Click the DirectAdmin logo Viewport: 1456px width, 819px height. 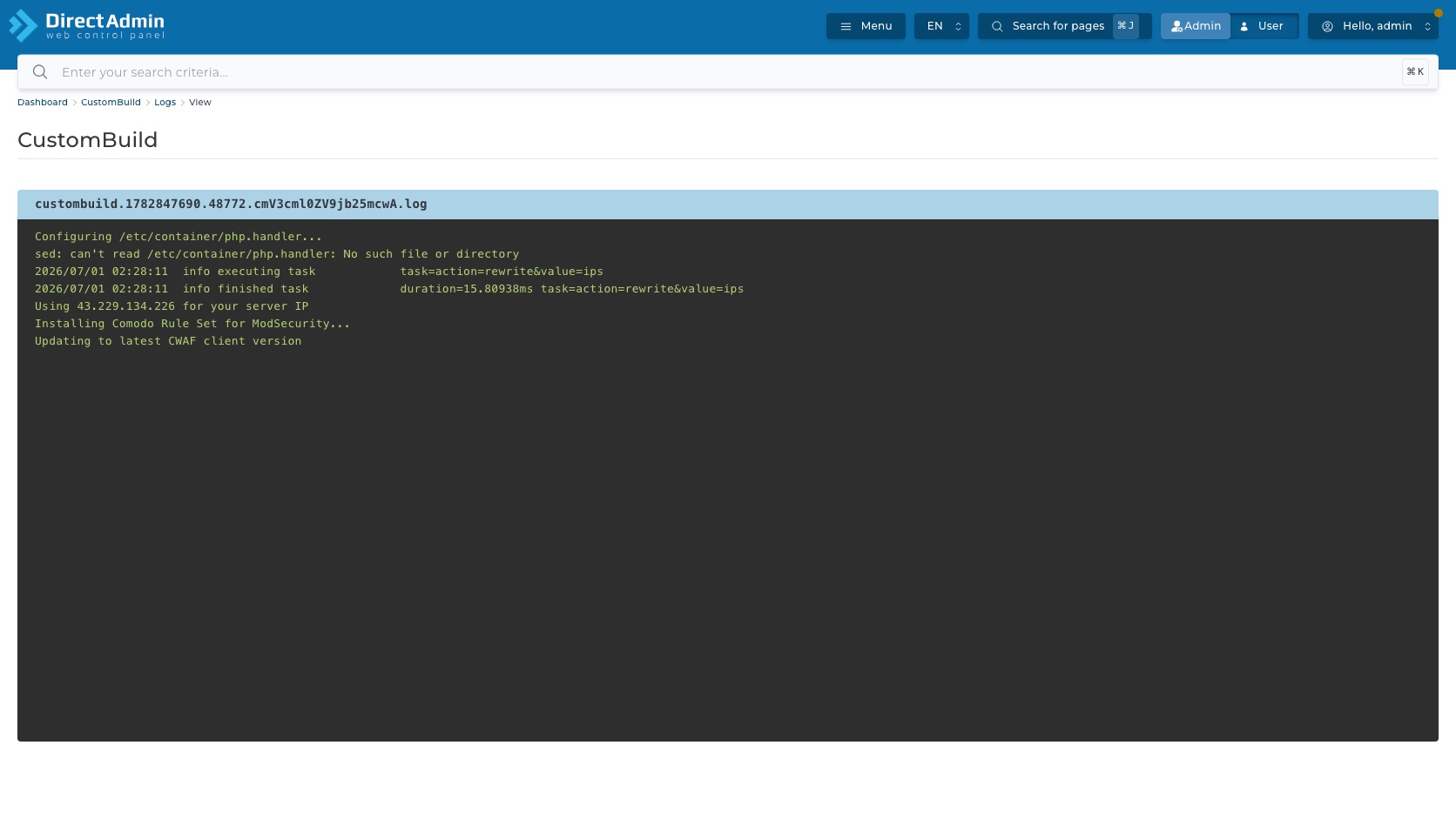coord(86,26)
